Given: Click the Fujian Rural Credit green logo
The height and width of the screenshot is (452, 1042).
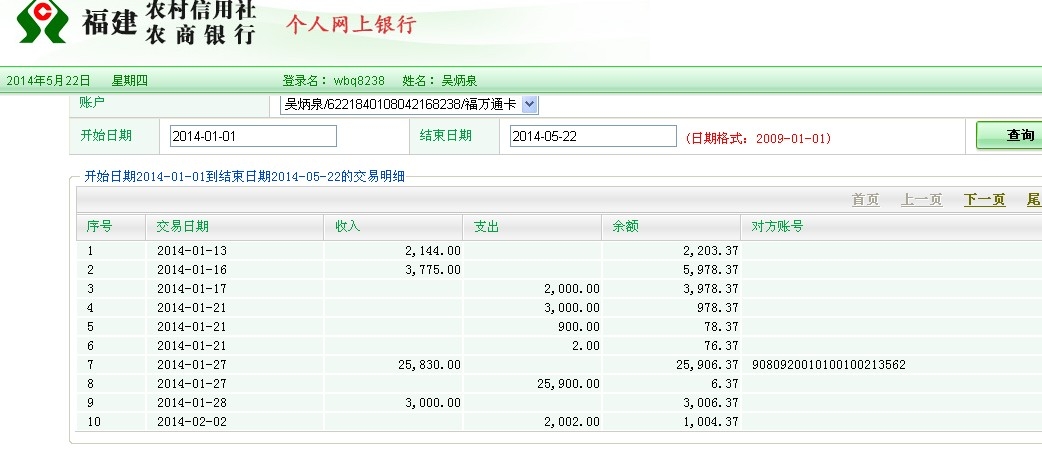Looking at the screenshot, I should (43, 21).
